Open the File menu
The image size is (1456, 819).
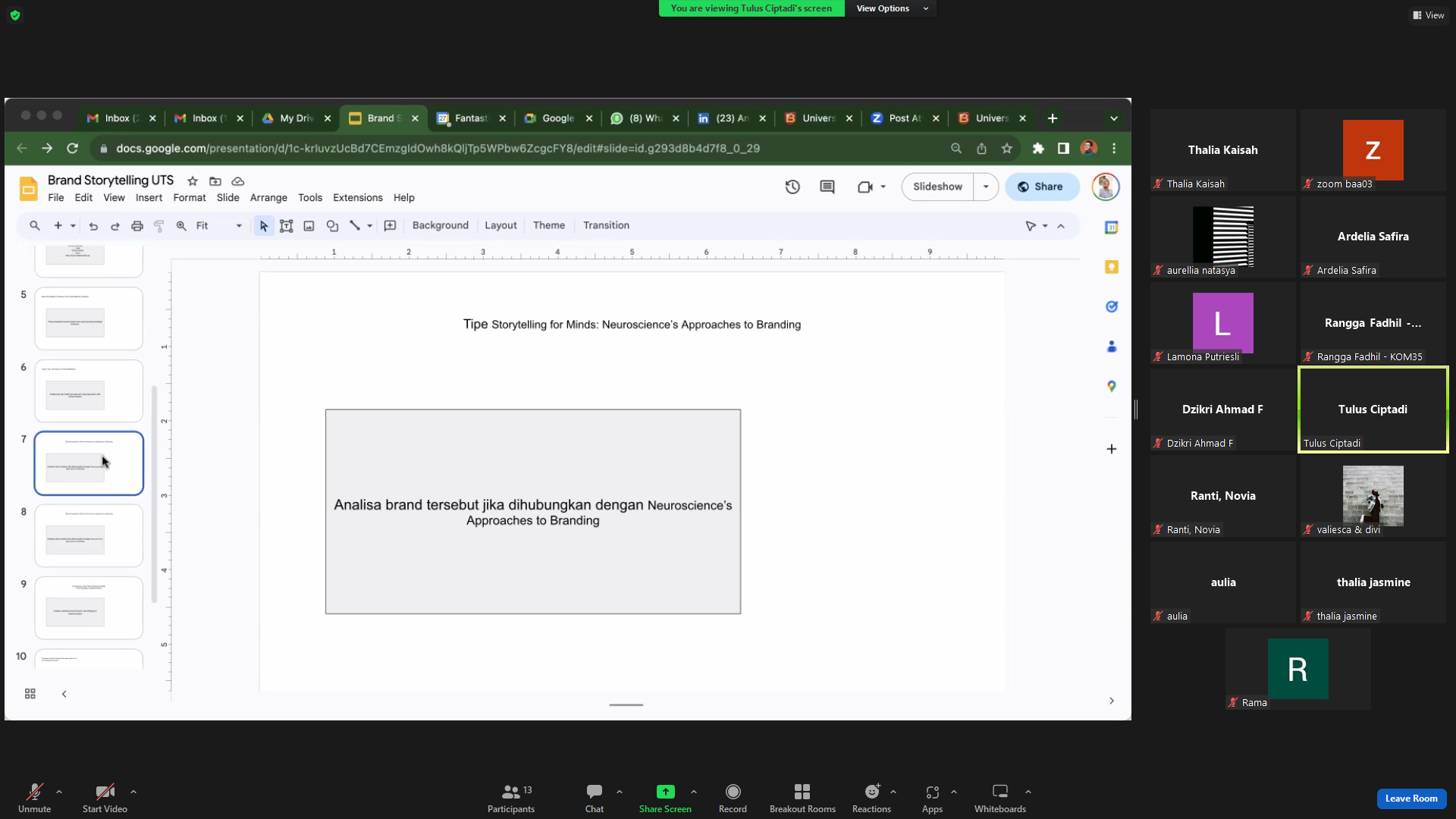tap(56, 198)
